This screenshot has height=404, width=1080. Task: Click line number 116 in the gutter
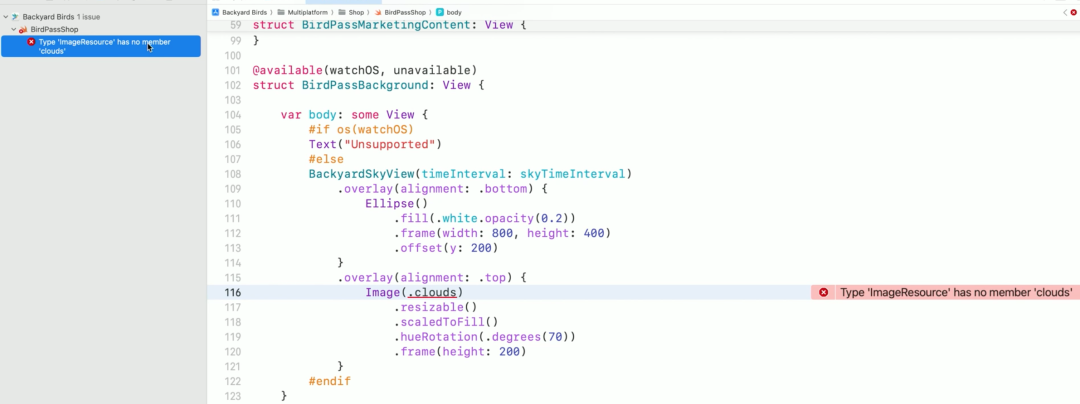pos(232,293)
